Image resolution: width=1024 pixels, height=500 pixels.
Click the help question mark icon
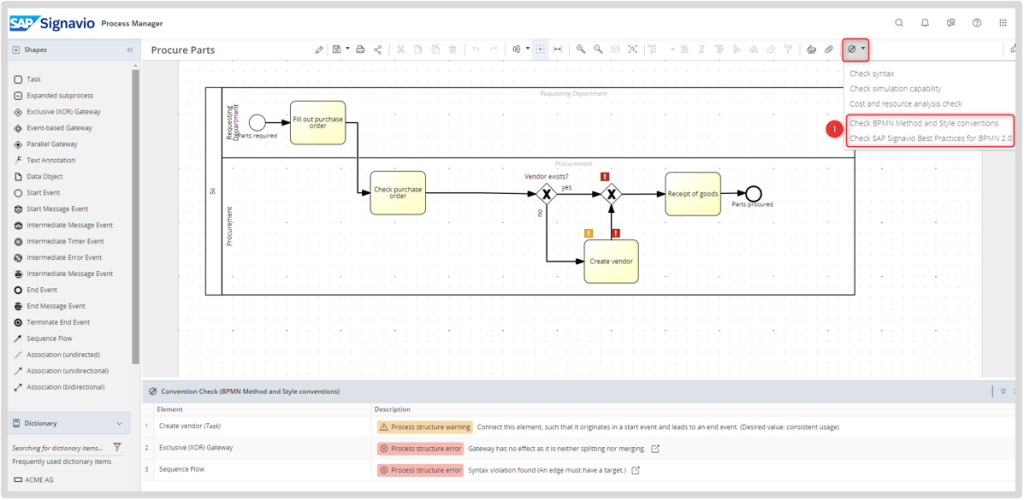pos(977,23)
